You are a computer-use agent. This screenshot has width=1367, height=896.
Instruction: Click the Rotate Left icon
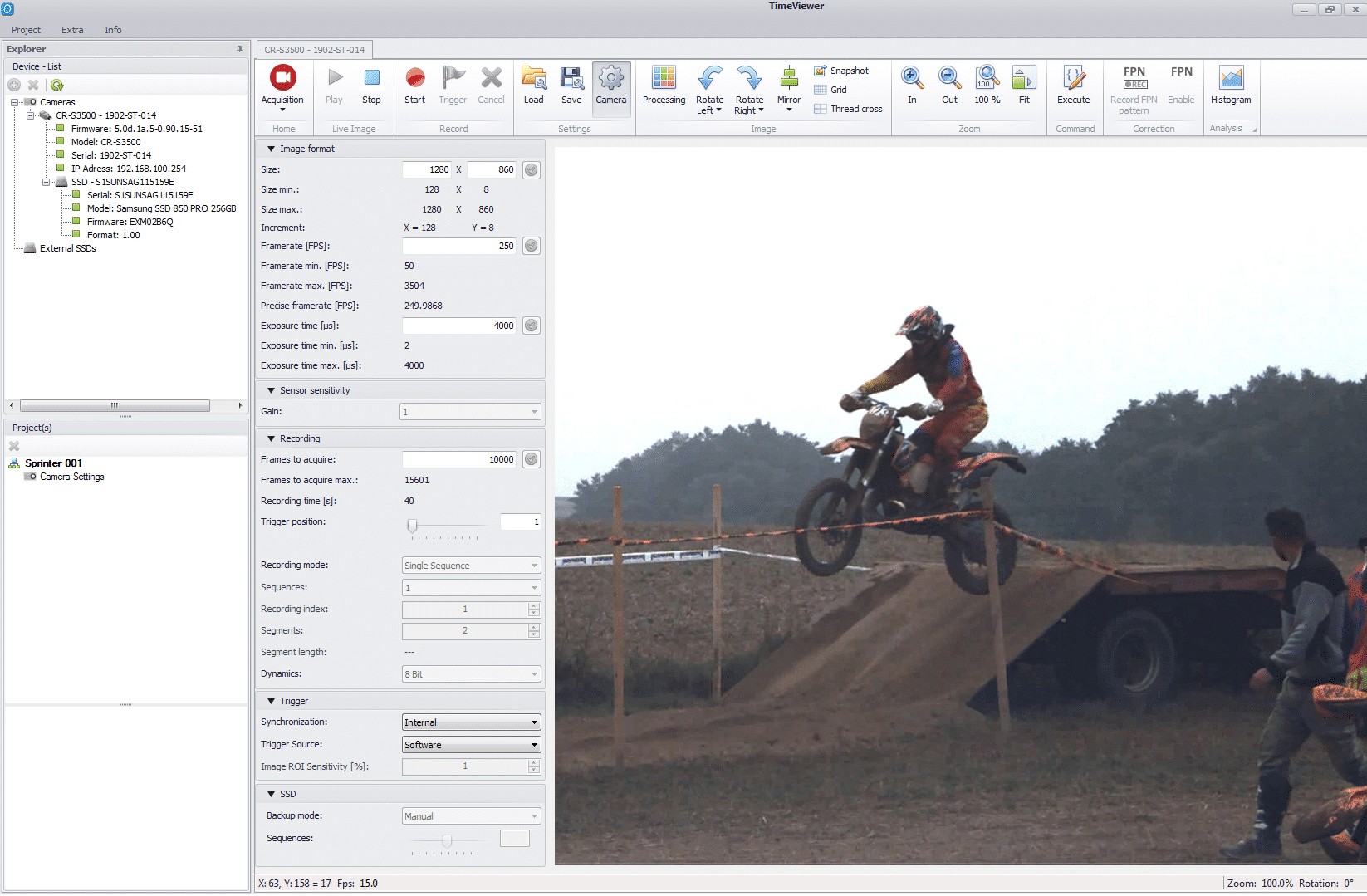coord(709,78)
